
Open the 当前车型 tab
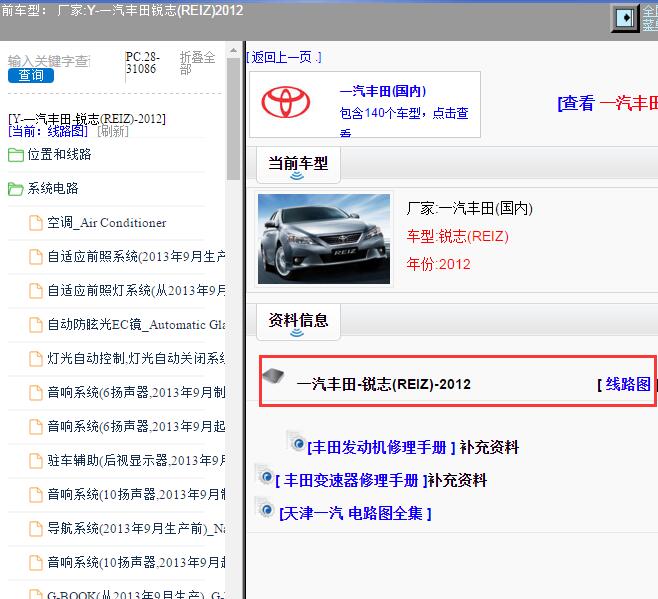(297, 163)
